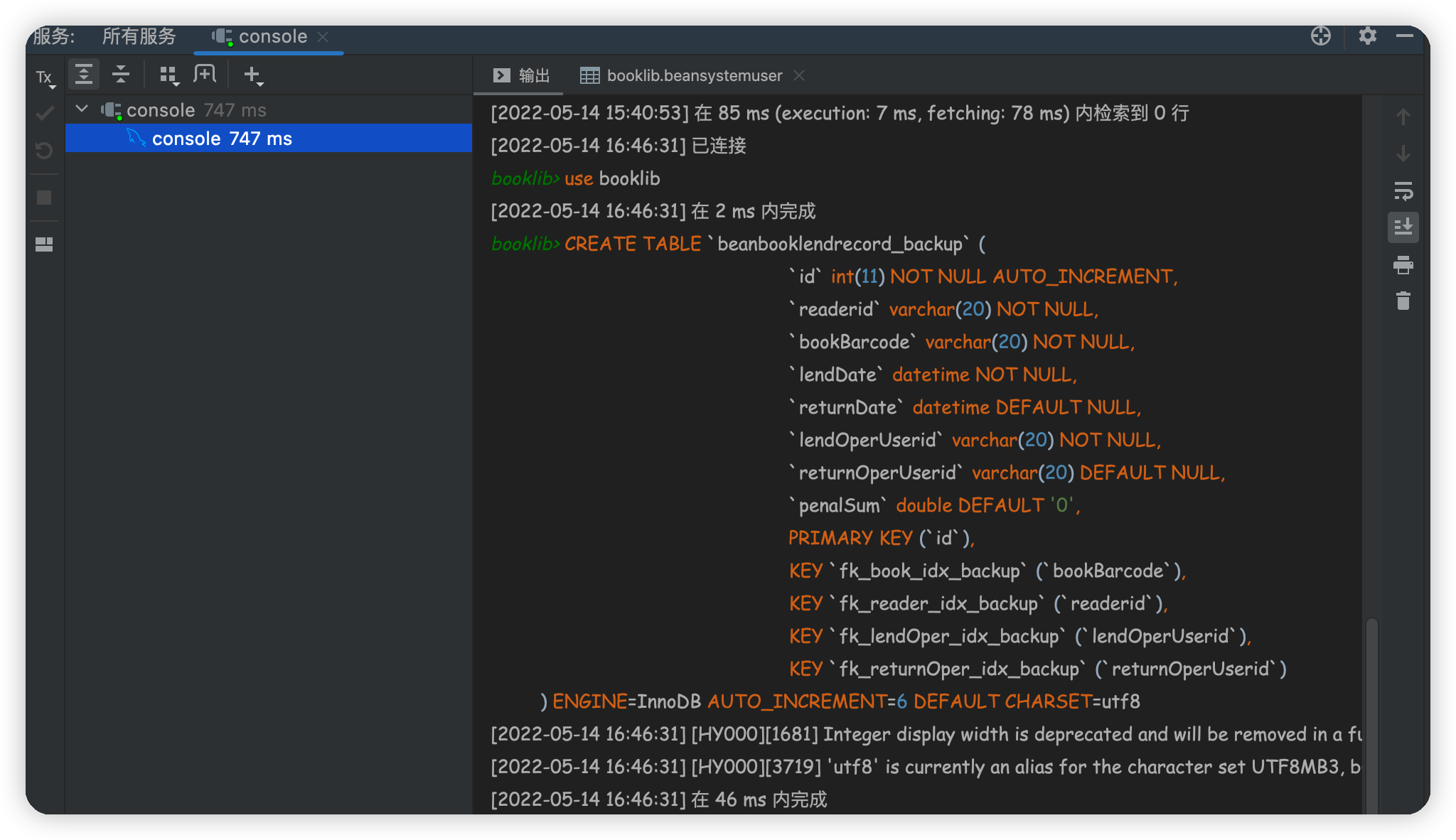This screenshot has width=1456, height=840.
Task: Click the crosshair target icon in header
Action: coord(1321,36)
